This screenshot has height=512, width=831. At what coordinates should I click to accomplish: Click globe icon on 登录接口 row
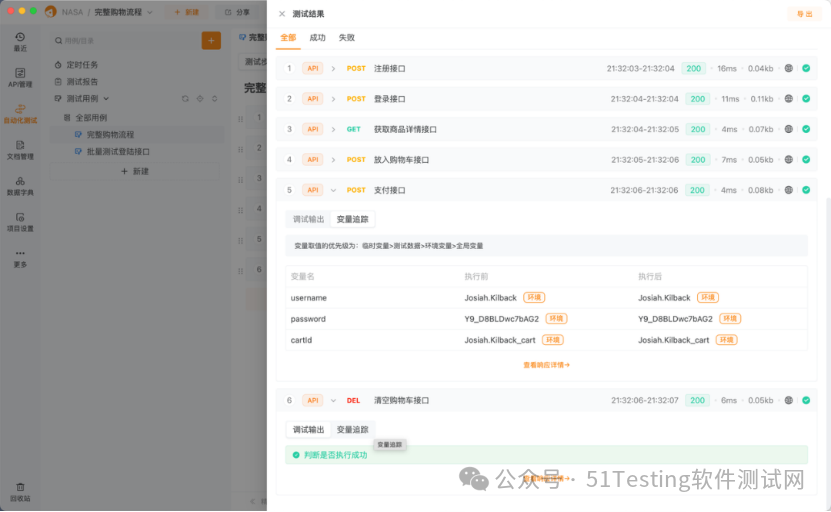(x=789, y=99)
